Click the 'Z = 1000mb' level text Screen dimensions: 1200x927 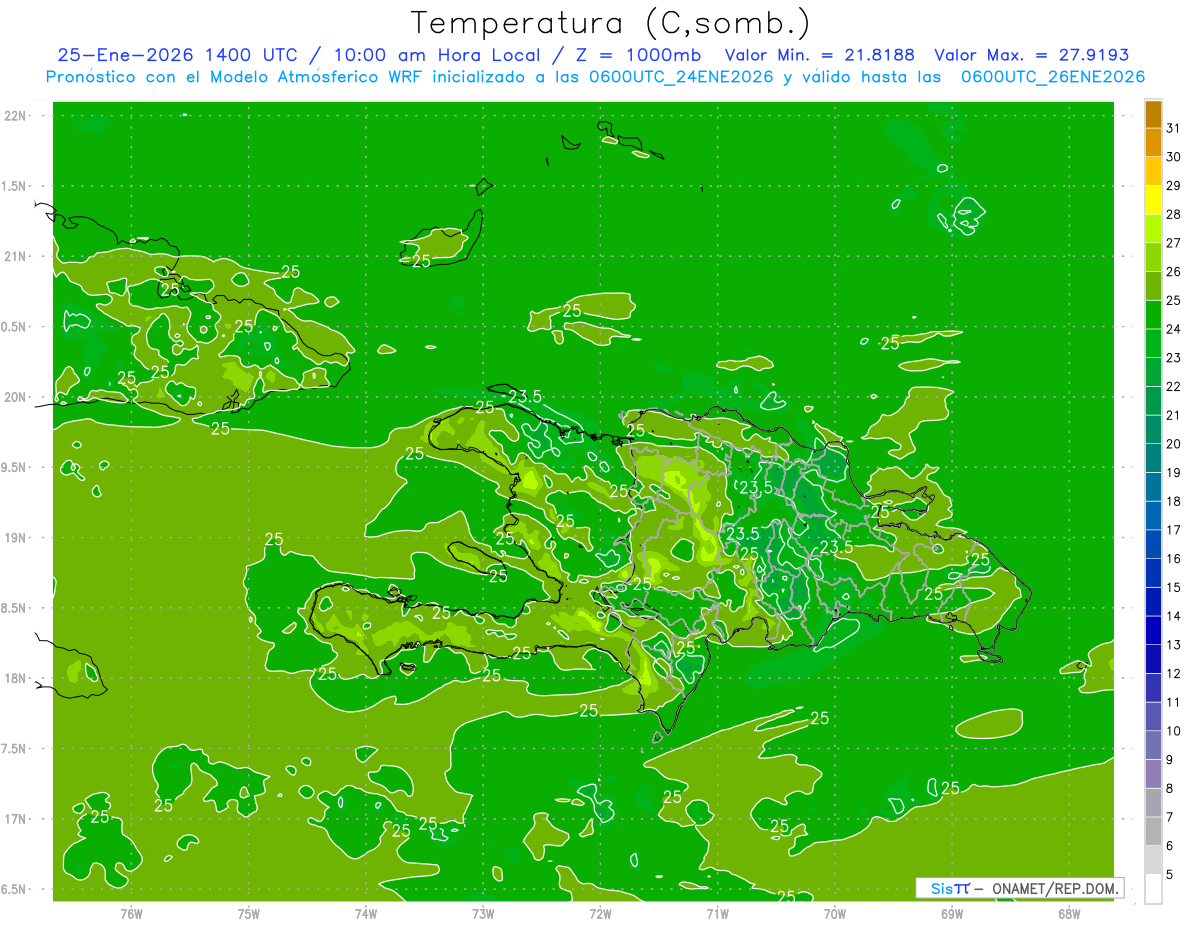[x=636, y=55]
